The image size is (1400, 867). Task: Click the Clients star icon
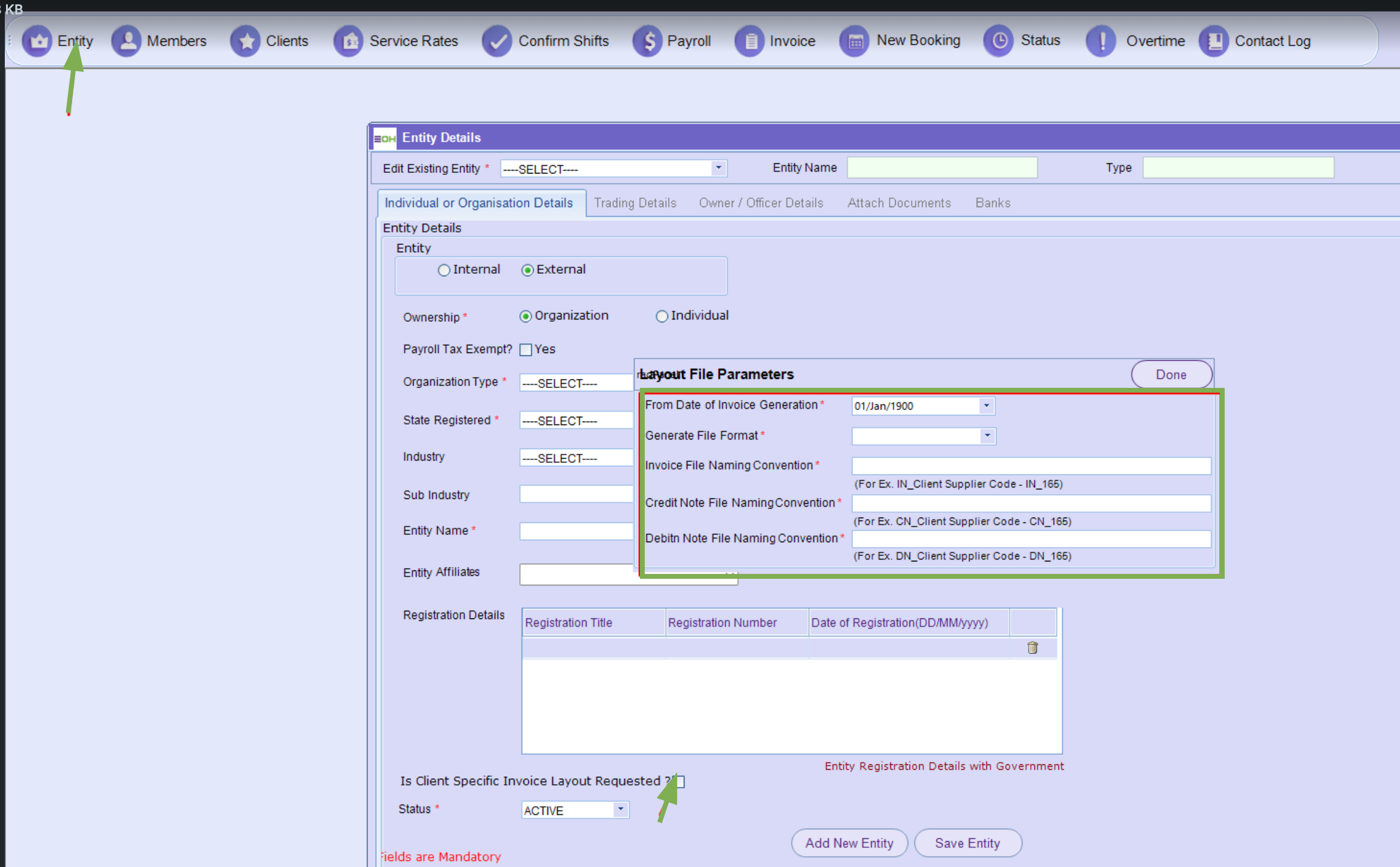246,41
